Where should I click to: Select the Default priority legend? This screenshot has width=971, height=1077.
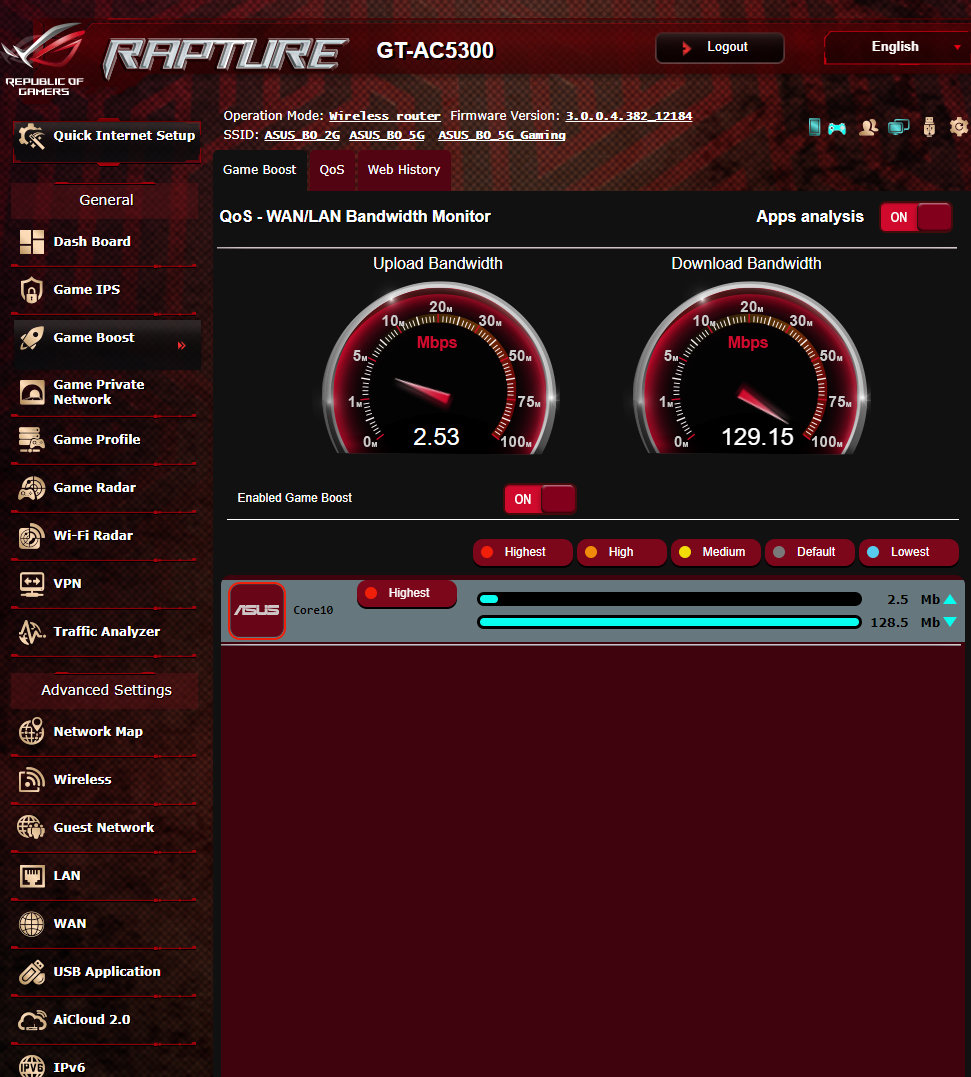tap(810, 552)
